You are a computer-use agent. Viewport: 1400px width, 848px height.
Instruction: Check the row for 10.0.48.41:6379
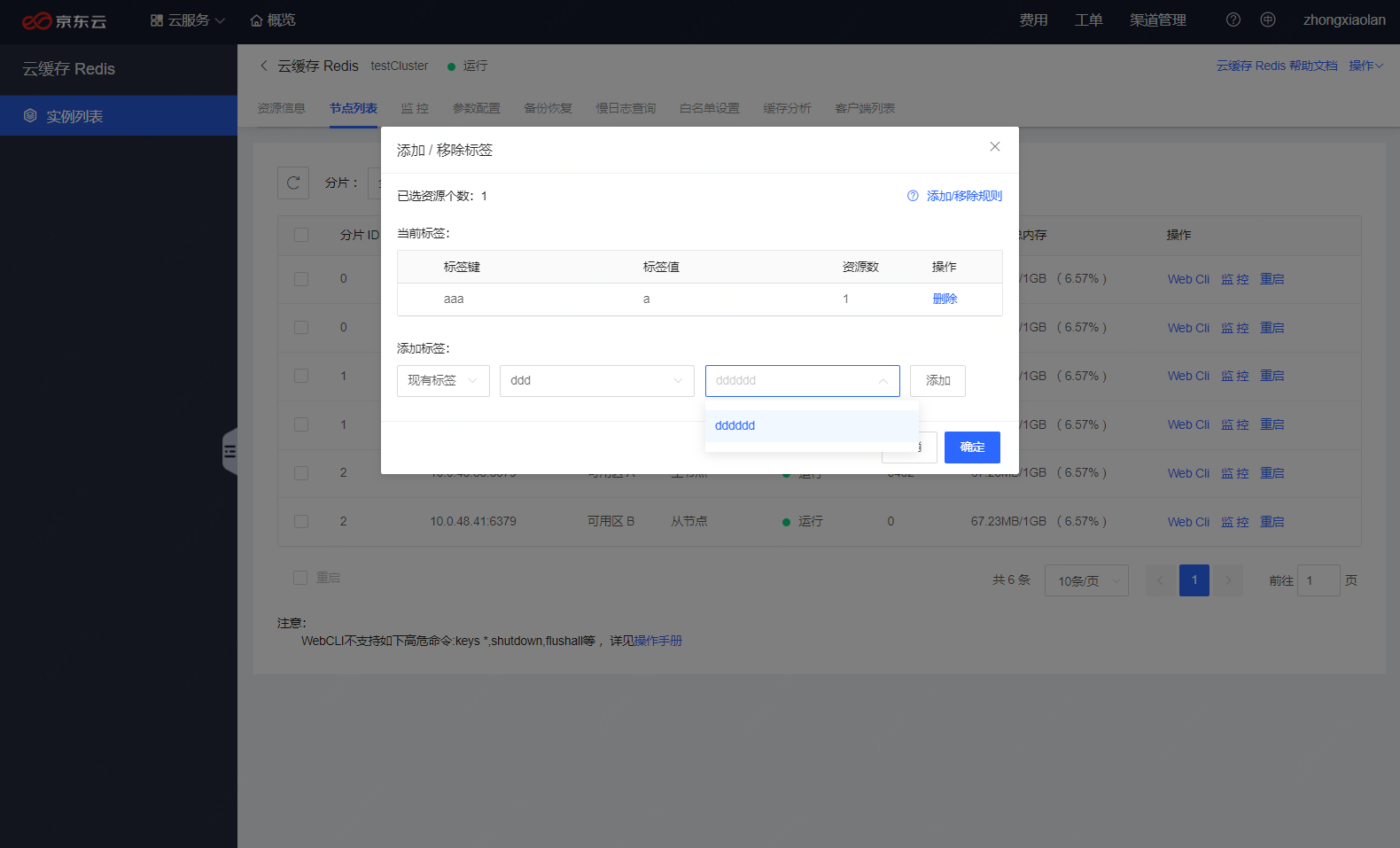pyautogui.click(x=301, y=522)
